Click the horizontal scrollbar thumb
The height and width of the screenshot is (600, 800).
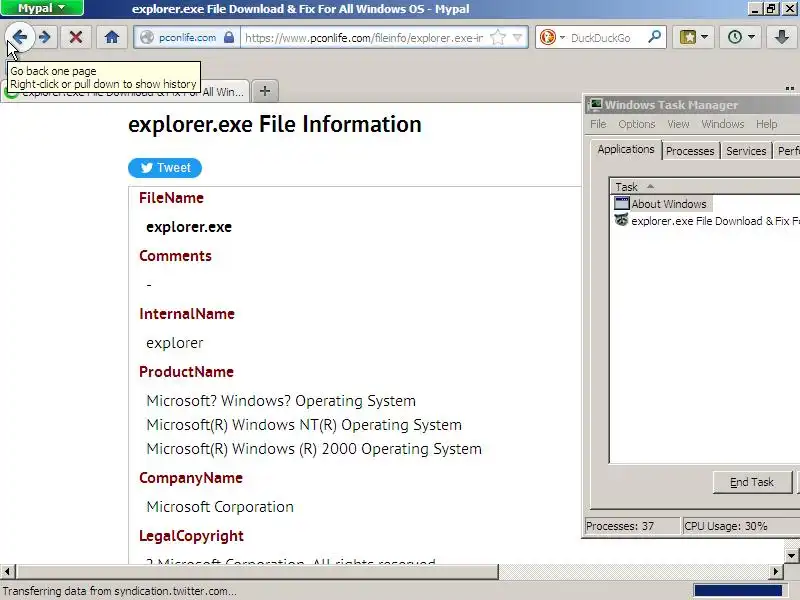tap(257, 571)
